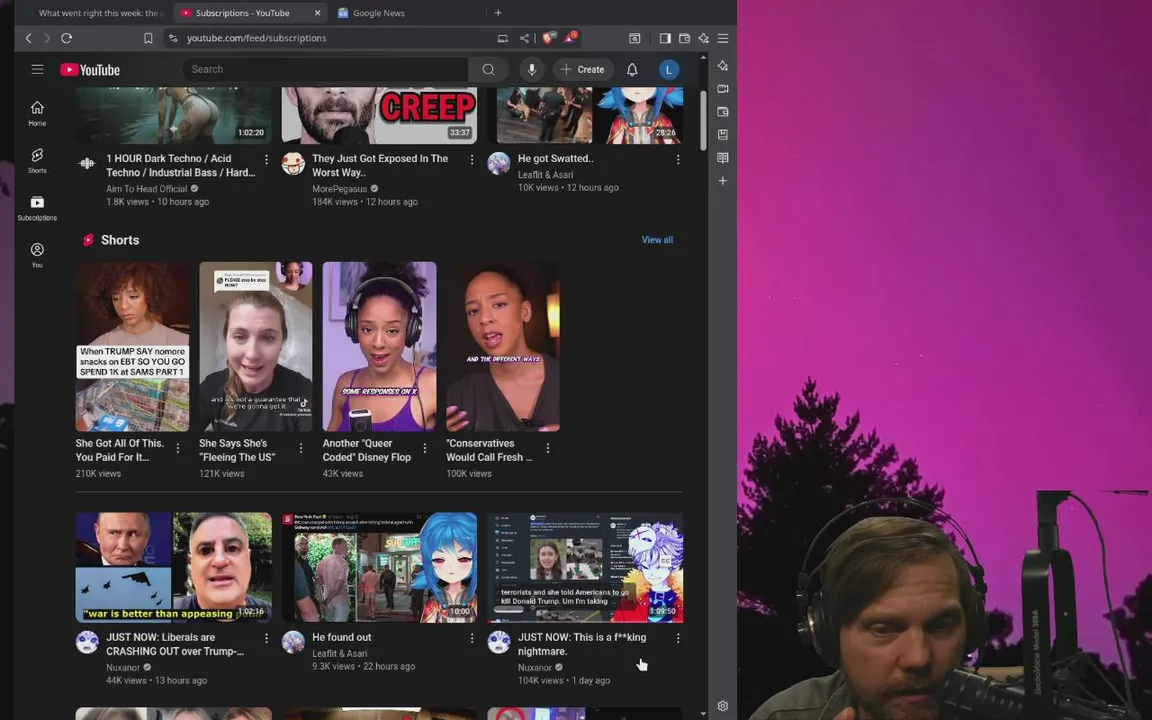1152x720 pixels.
Task: Open Subscriptions in the left sidebar
Action: coord(37,208)
